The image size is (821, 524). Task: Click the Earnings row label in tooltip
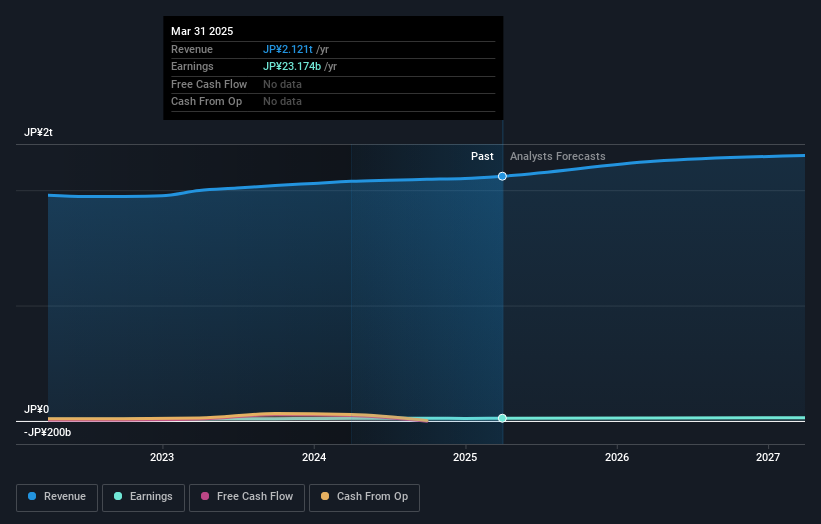click(x=192, y=66)
